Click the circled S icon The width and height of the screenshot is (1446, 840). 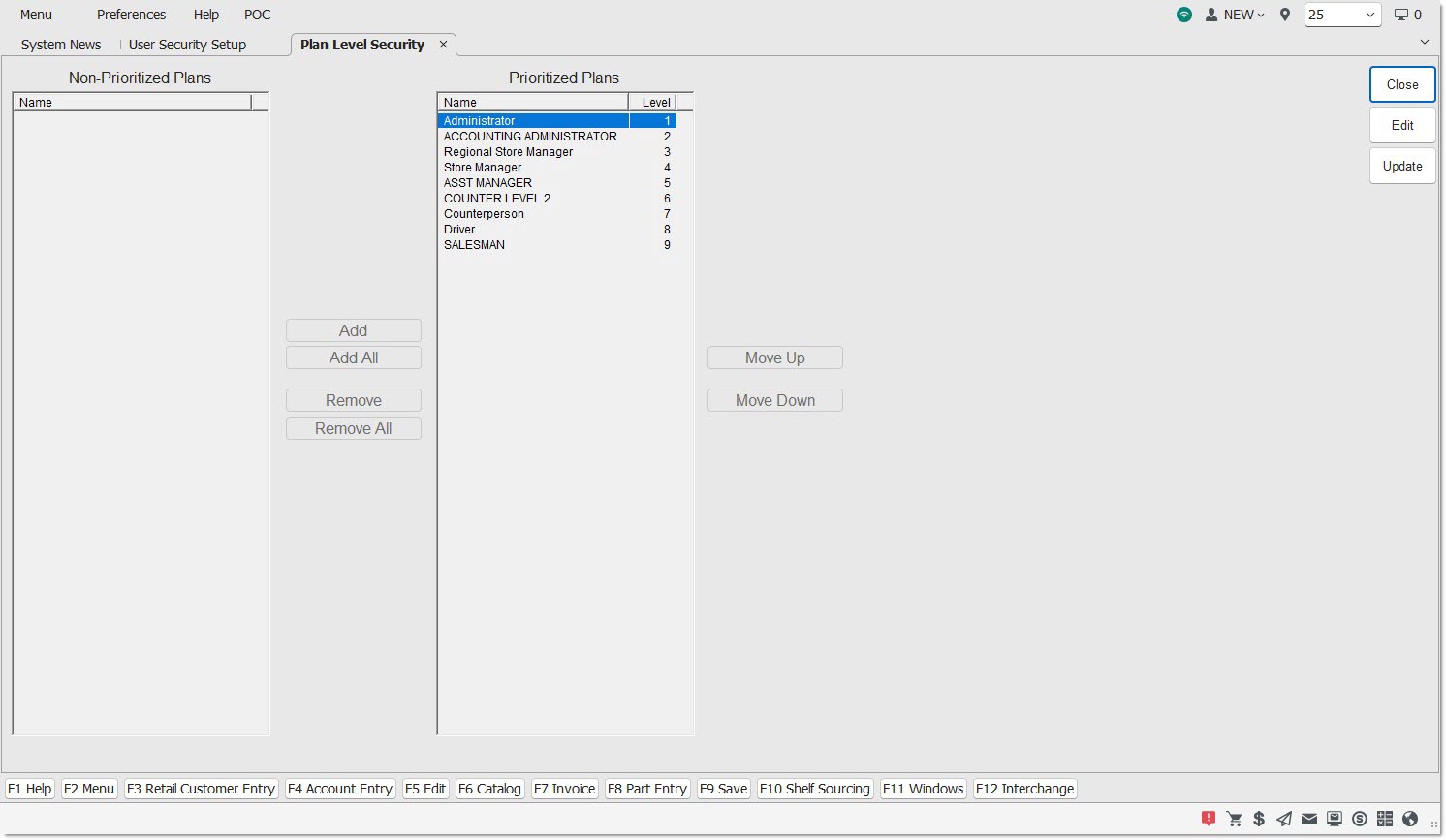(1360, 819)
